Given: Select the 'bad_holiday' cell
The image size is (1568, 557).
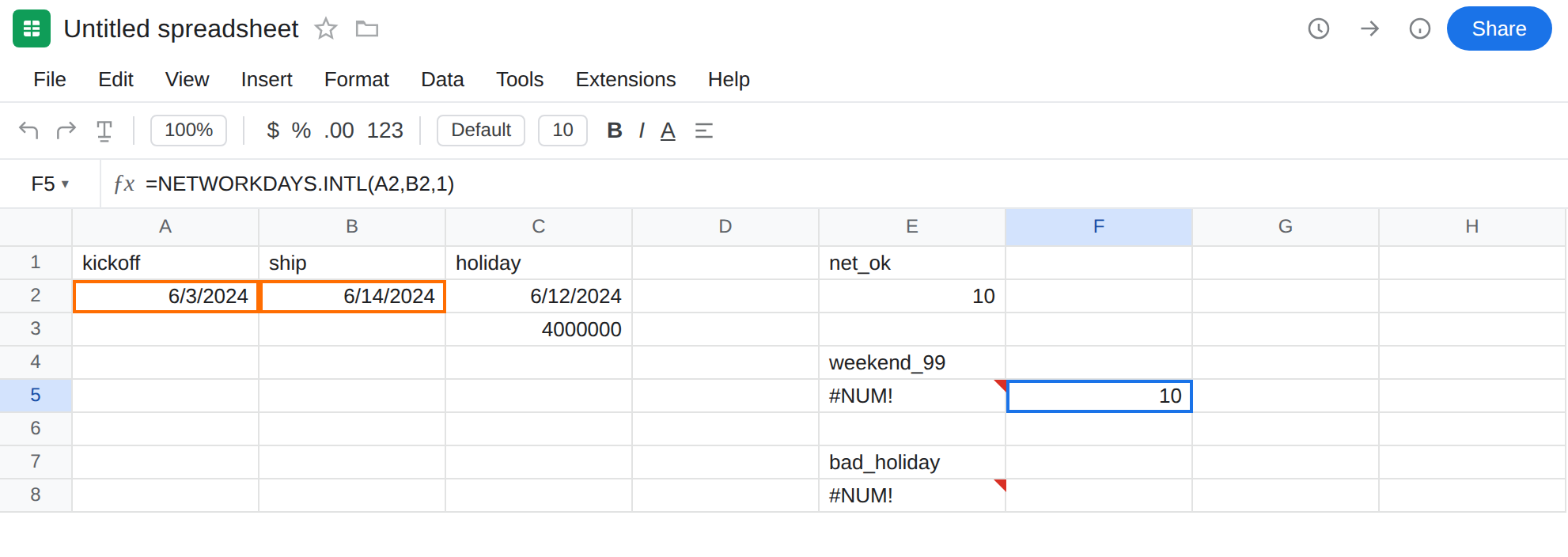Looking at the screenshot, I should pos(912,462).
